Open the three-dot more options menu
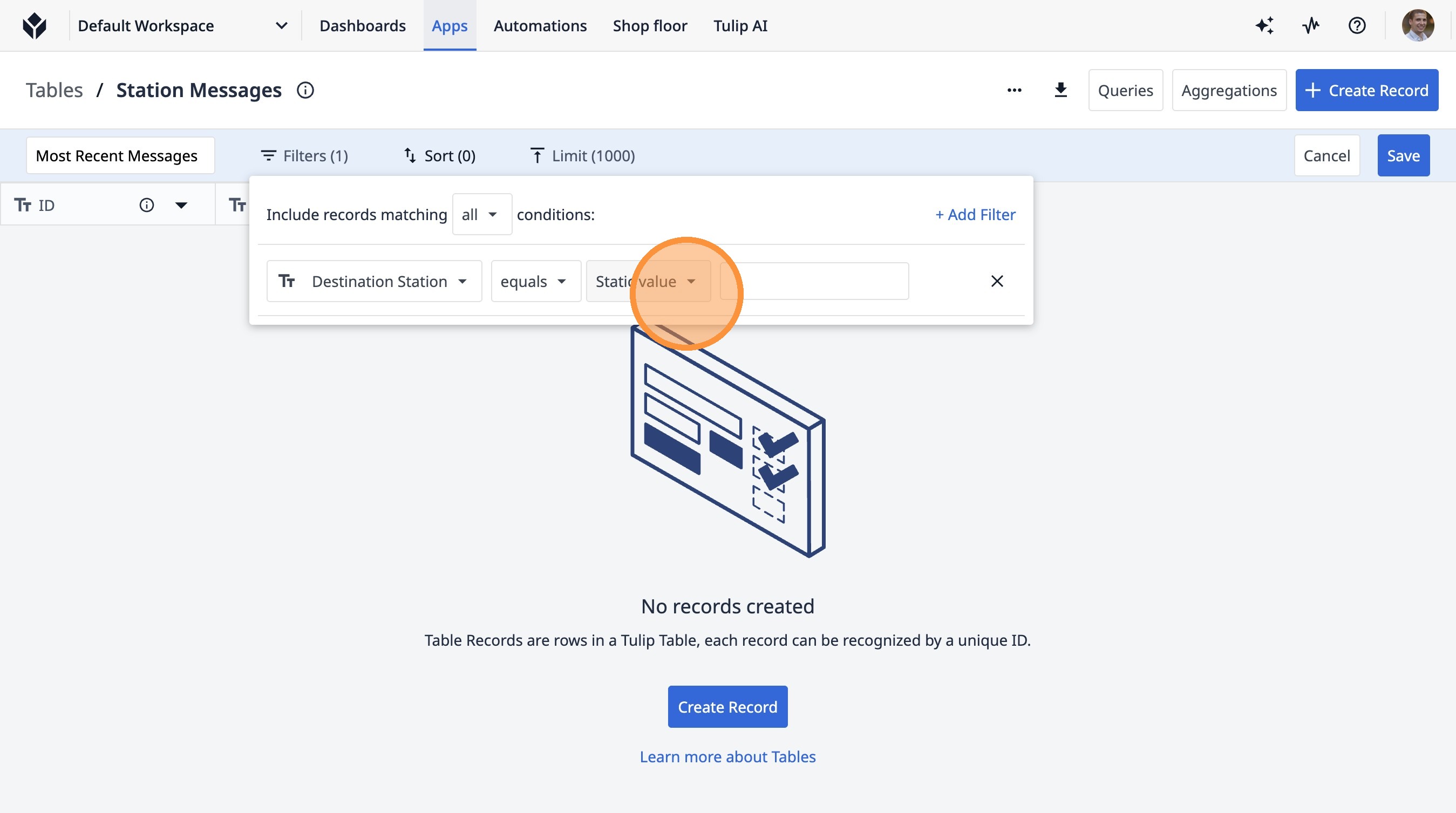Image resolution: width=1456 pixels, height=813 pixels. (x=1014, y=91)
